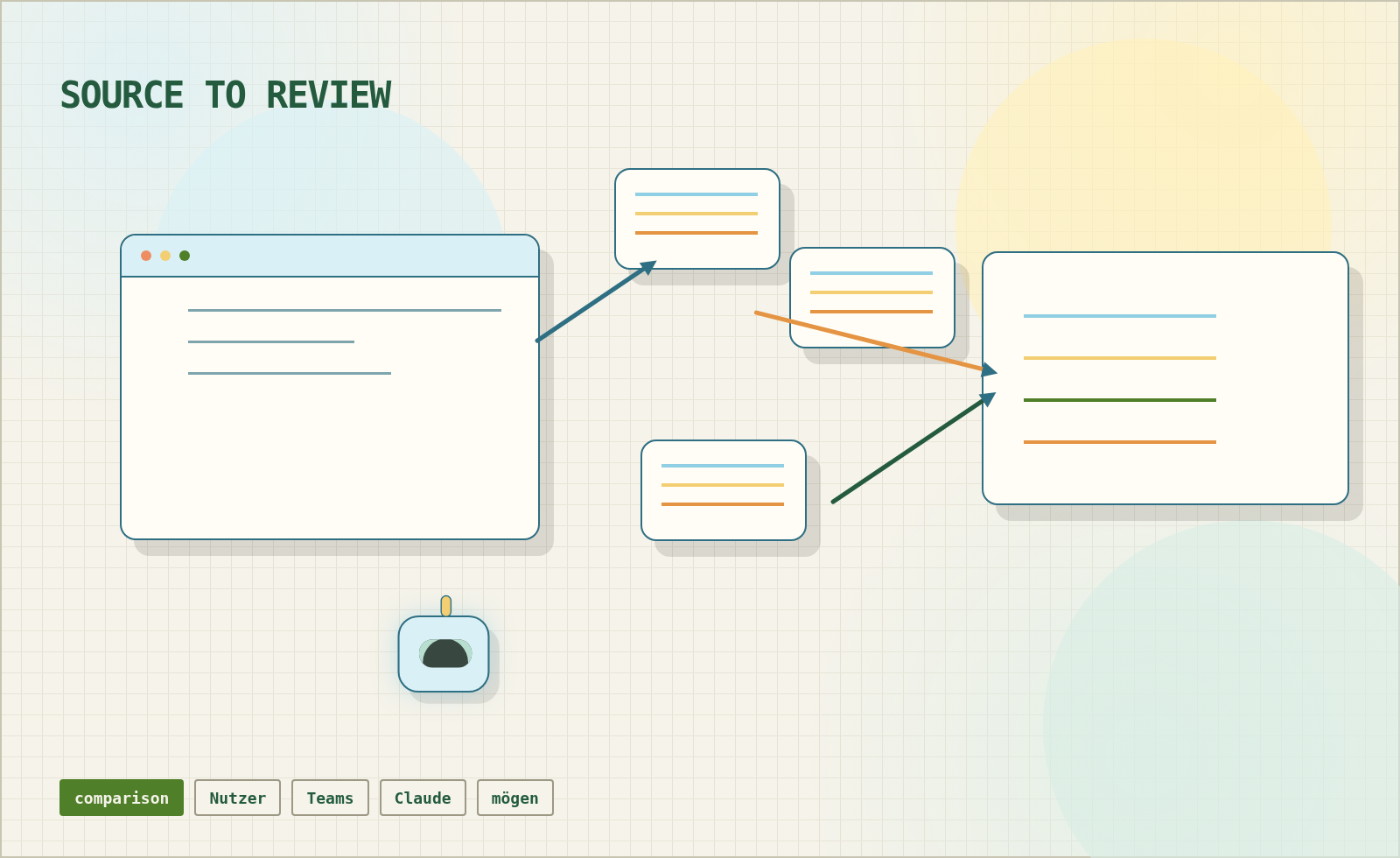Click the red dot in window titlebar

[146, 256]
